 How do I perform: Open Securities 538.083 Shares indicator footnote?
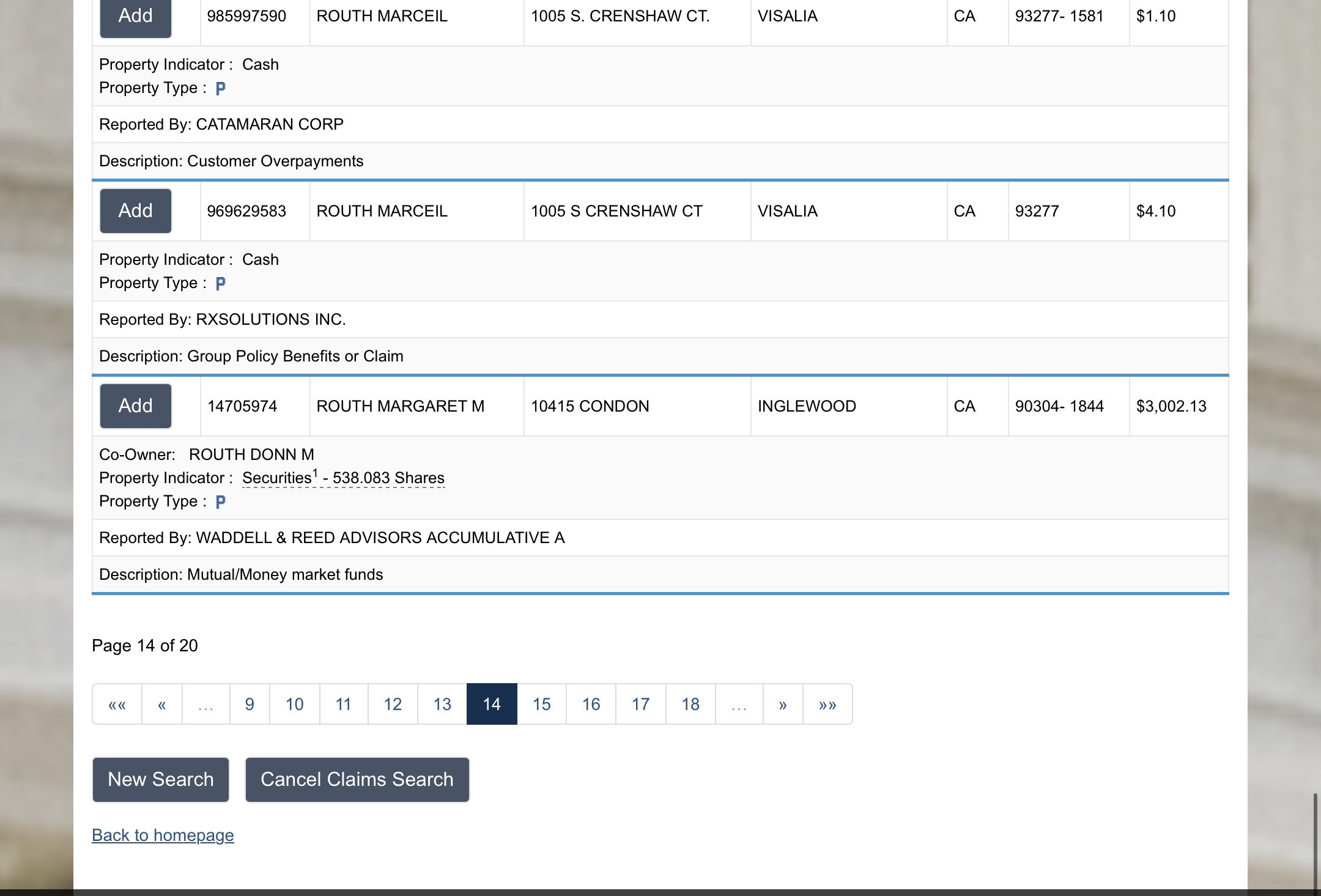[343, 478]
